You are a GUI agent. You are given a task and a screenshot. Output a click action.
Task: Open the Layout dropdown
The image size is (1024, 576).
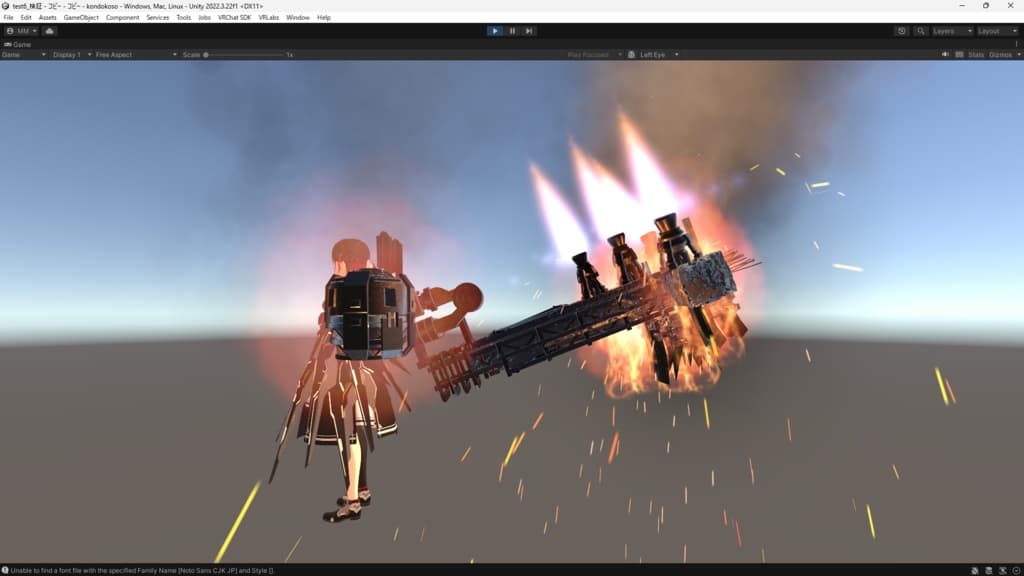[997, 31]
